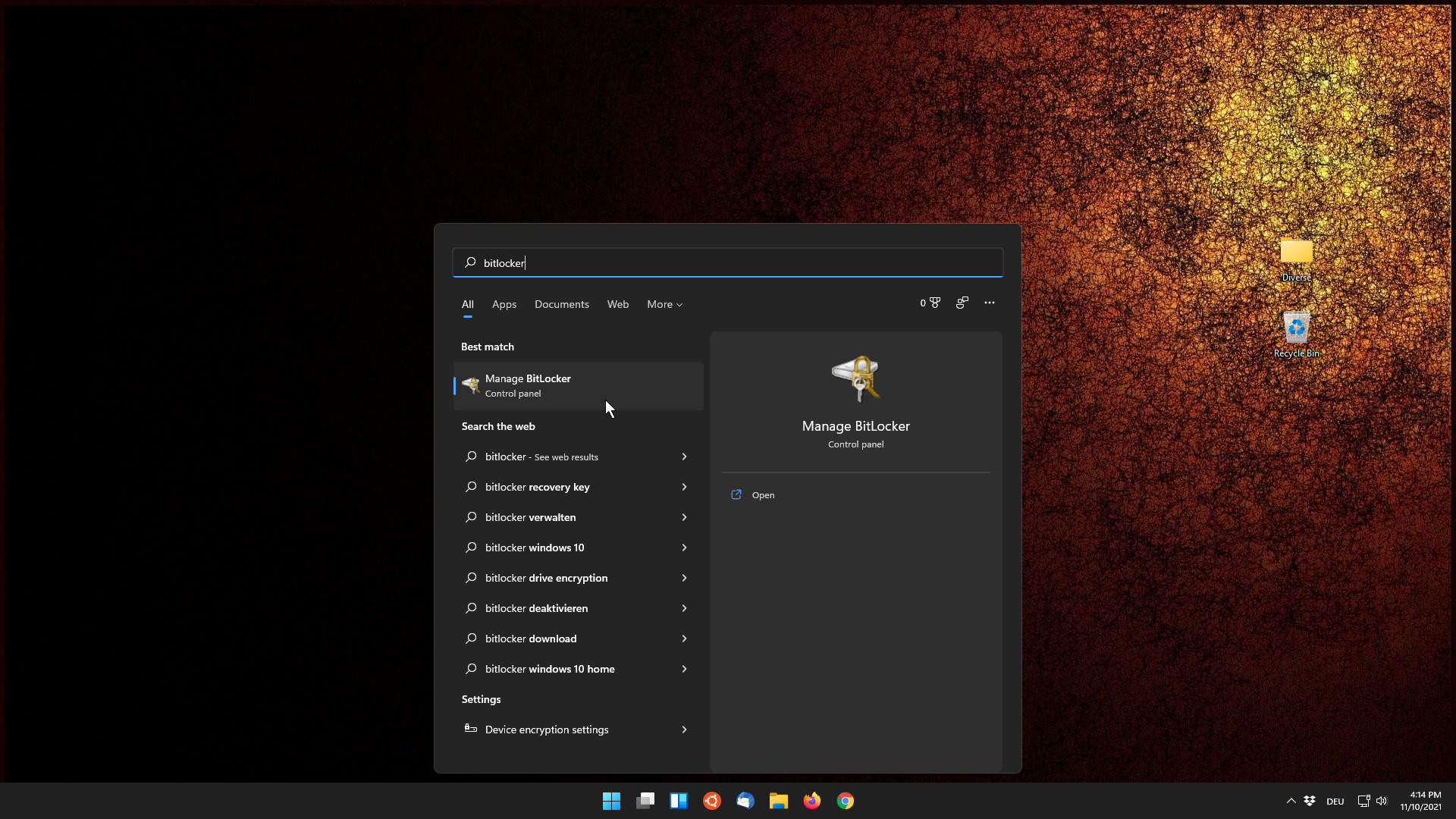The height and width of the screenshot is (819, 1456).
Task: Click search icon beside 'bitlocker recovery key'
Action: coord(471,487)
